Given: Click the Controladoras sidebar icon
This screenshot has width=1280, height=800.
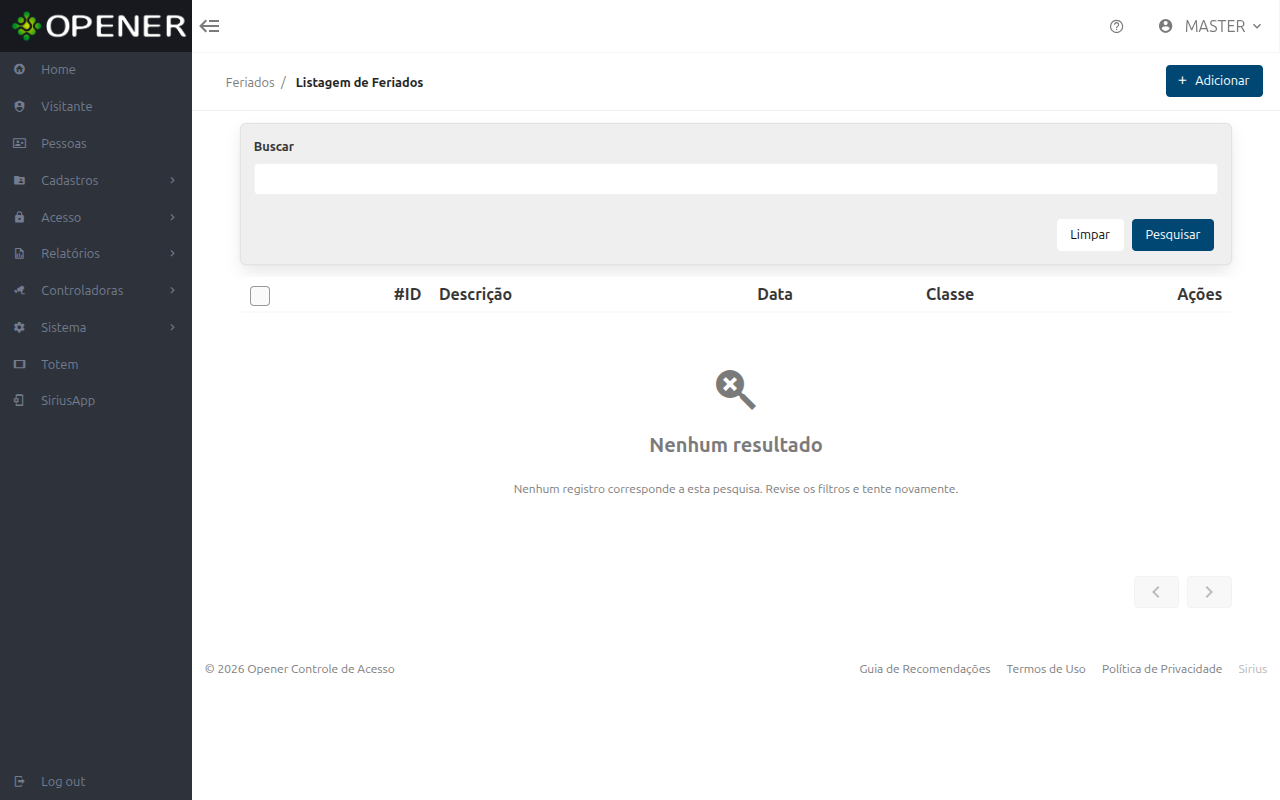Looking at the screenshot, I should pyautogui.click(x=19, y=291).
